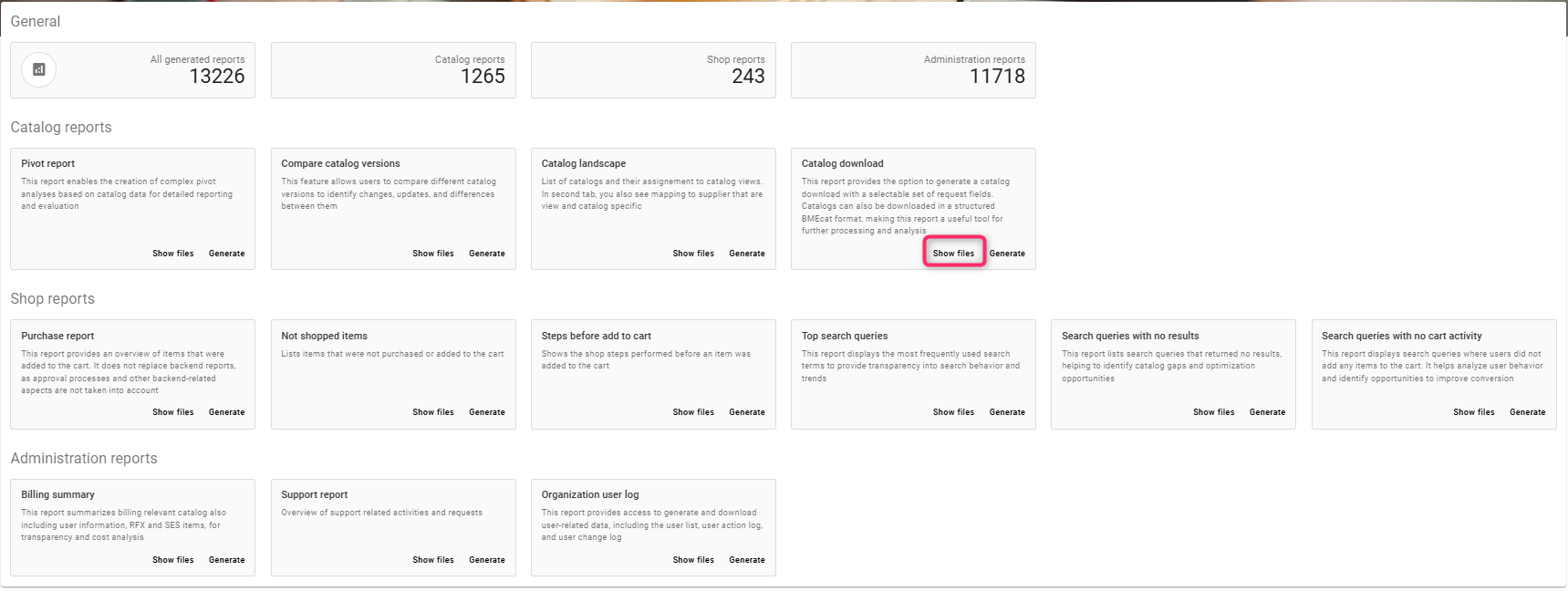Show files for Catalog download
1568x602 pixels.
pyautogui.click(x=953, y=254)
